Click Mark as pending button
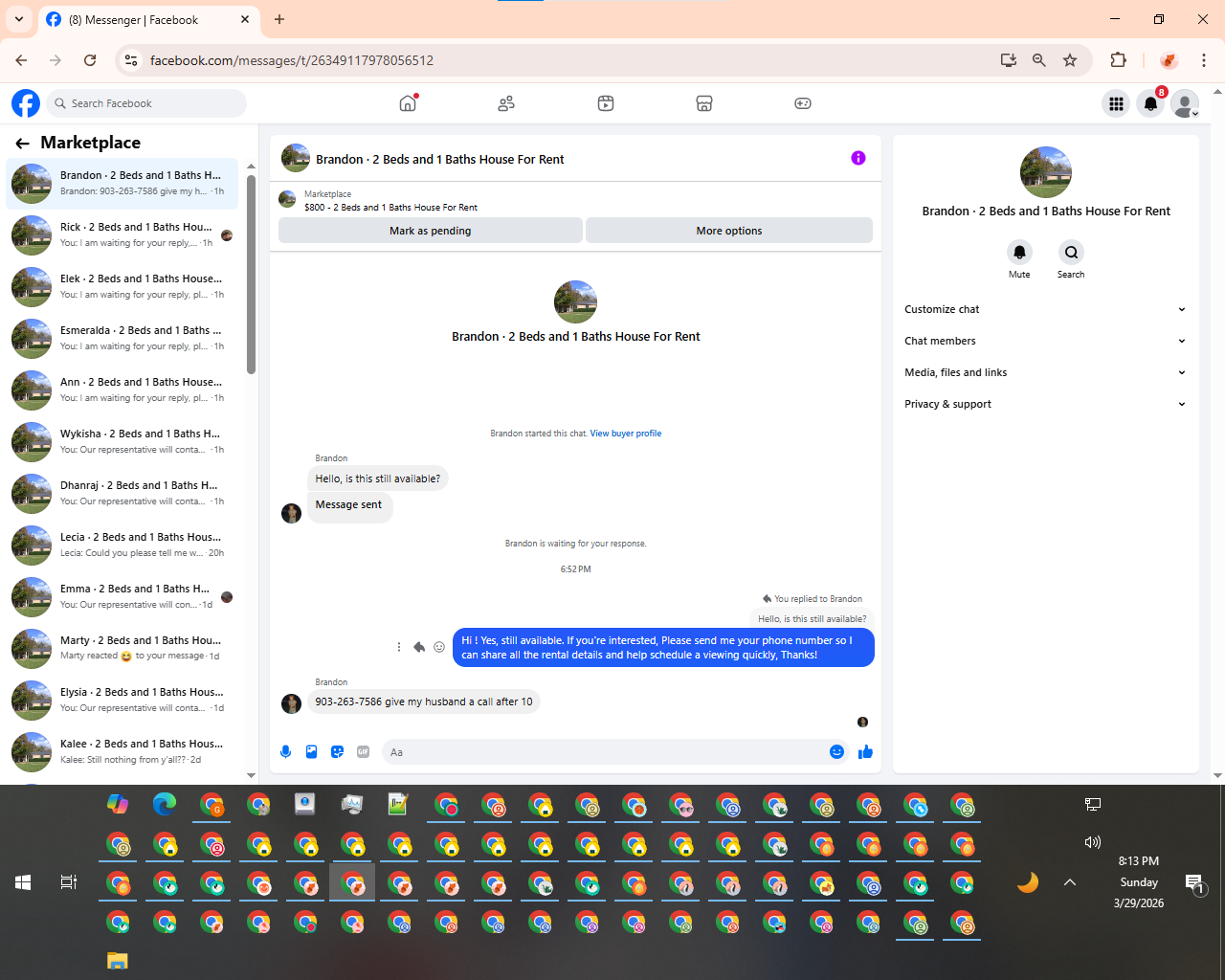 [430, 231]
